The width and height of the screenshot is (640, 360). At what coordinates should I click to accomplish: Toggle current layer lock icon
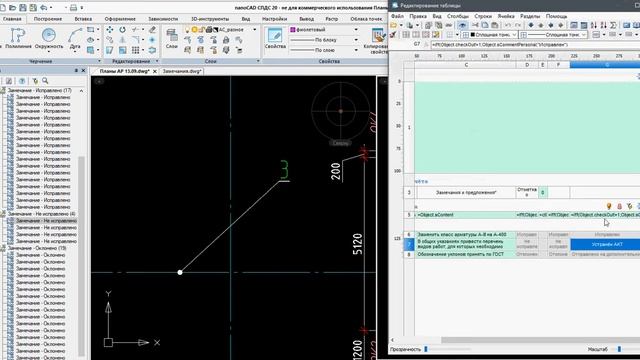tap(201, 30)
